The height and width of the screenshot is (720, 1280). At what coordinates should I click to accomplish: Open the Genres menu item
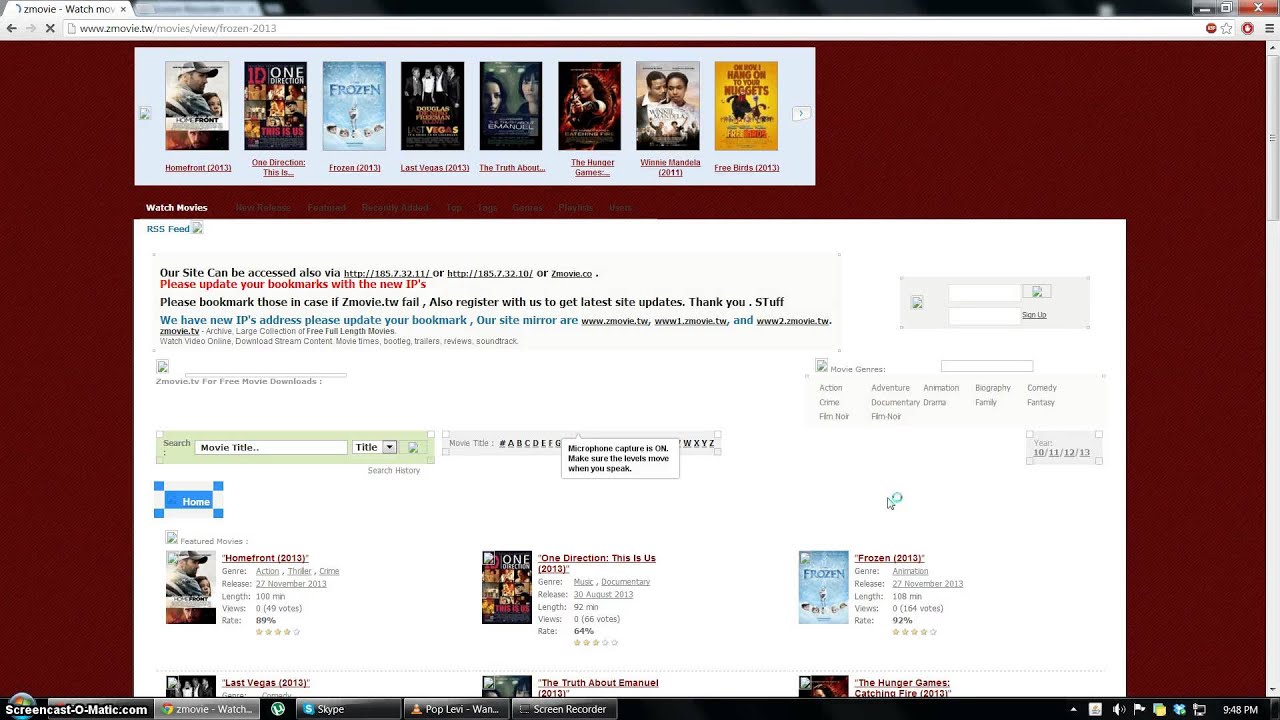[527, 208]
